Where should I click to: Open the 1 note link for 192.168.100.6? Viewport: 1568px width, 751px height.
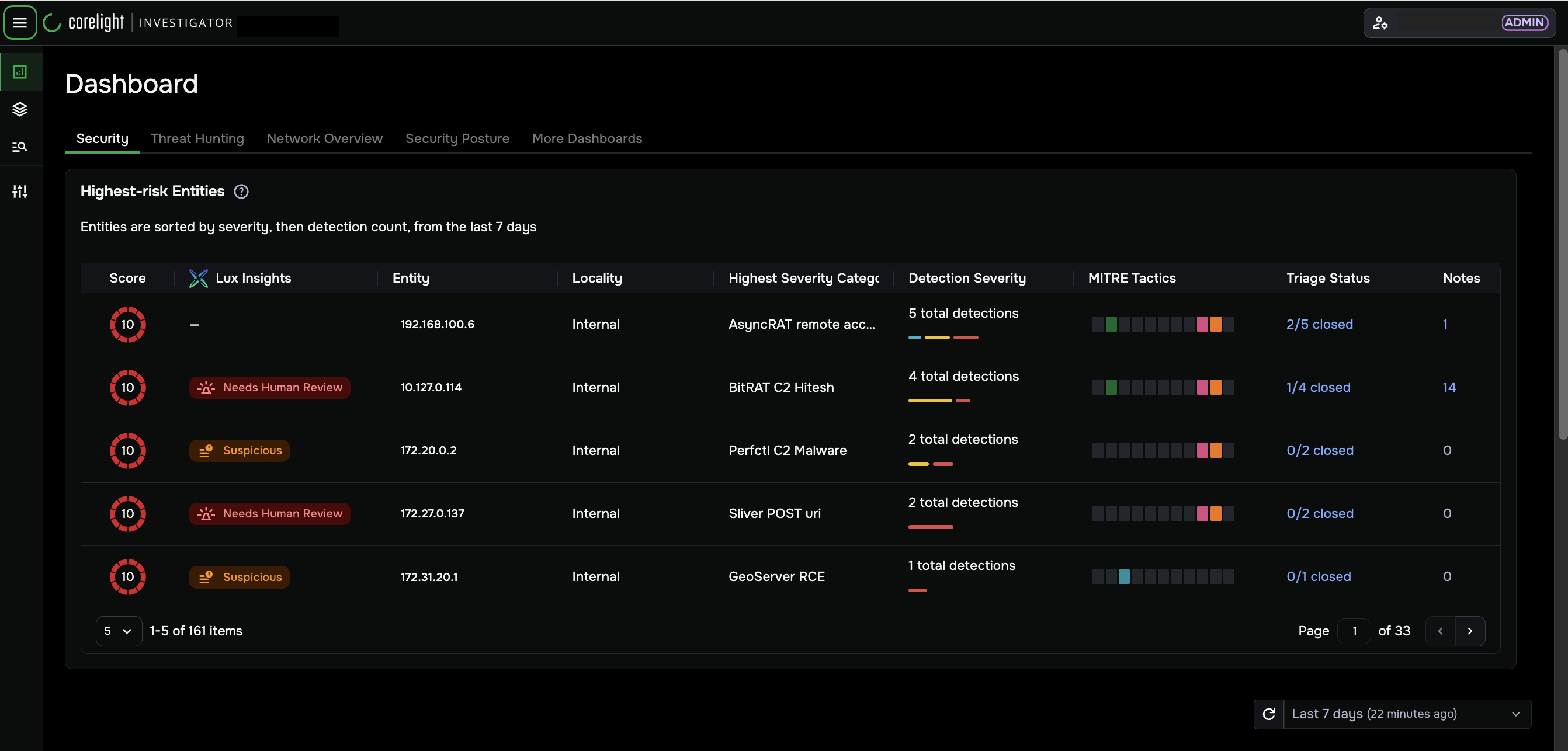pyautogui.click(x=1445, y=324)
